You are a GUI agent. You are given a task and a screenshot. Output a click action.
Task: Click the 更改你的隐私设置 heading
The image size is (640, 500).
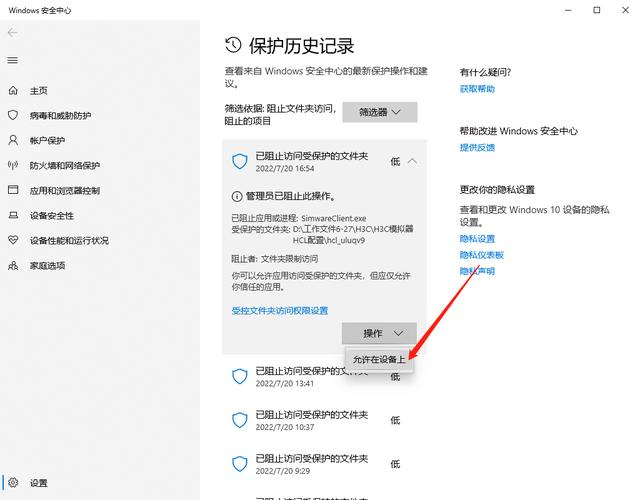(x=497, y=190)
